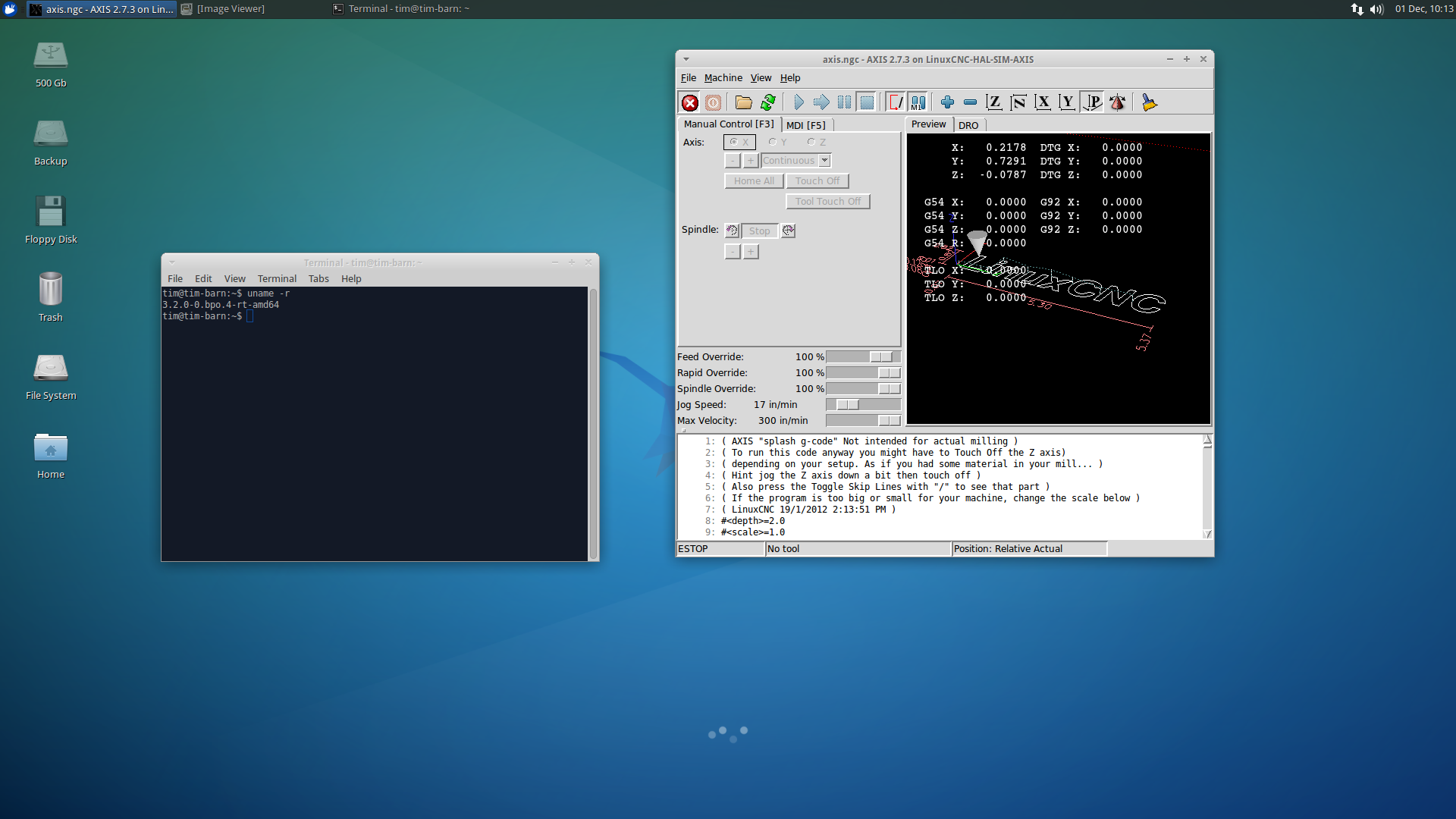
Task: Open the Edit menu in Terminal window
Action: (203, 279)
